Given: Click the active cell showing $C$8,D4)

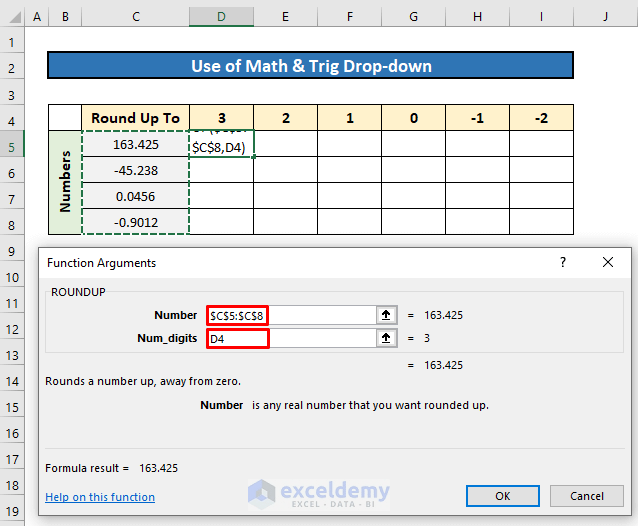Looking at the screenshot, I should [x=221, y=144].
